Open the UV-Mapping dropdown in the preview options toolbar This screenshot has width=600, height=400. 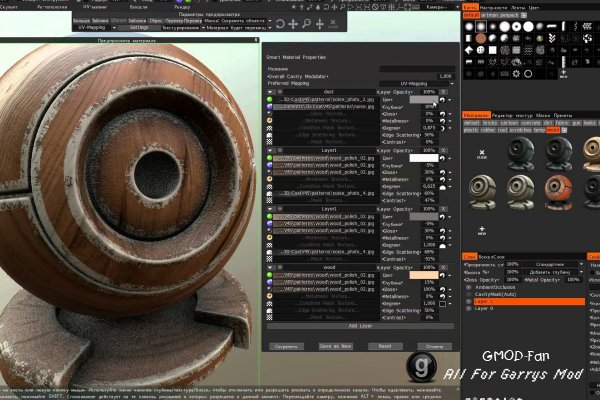(95, 28)
